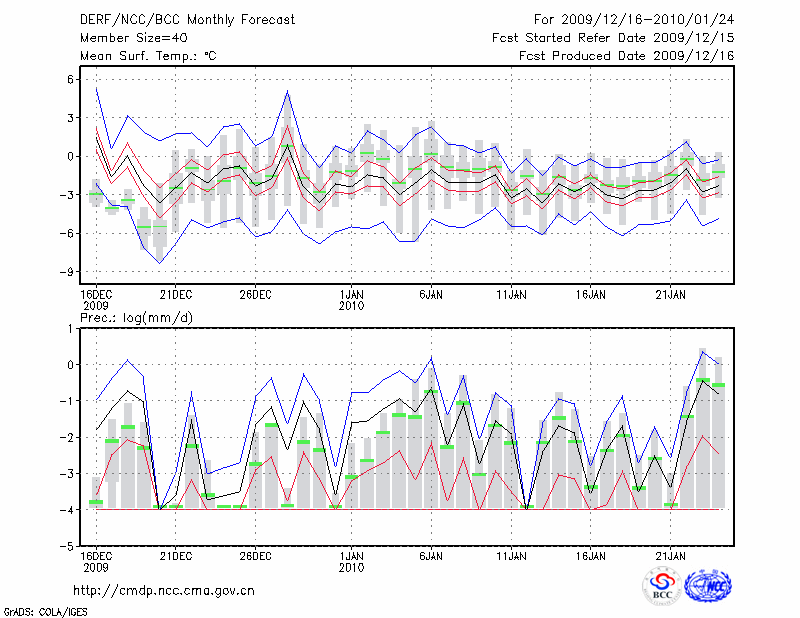The width and height of the screenshot is (800, 618).
Task: Click the NCC globe logo
Action: [708, 586]
